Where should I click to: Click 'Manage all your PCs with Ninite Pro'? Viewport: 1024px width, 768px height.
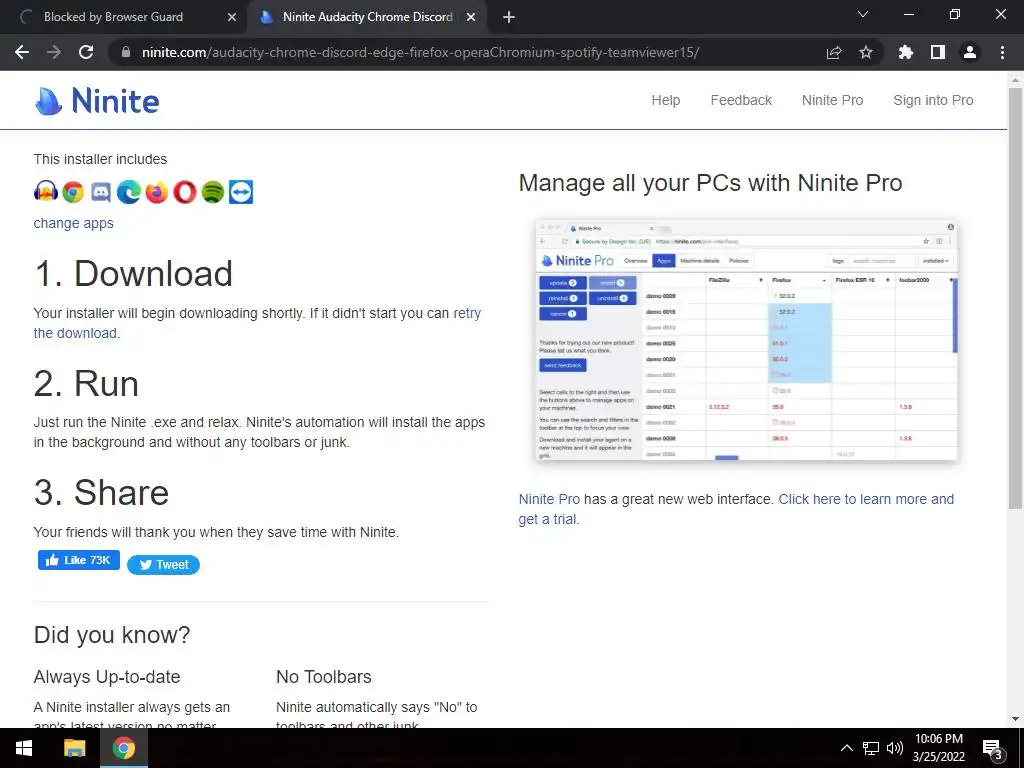[x=710, y=183]
